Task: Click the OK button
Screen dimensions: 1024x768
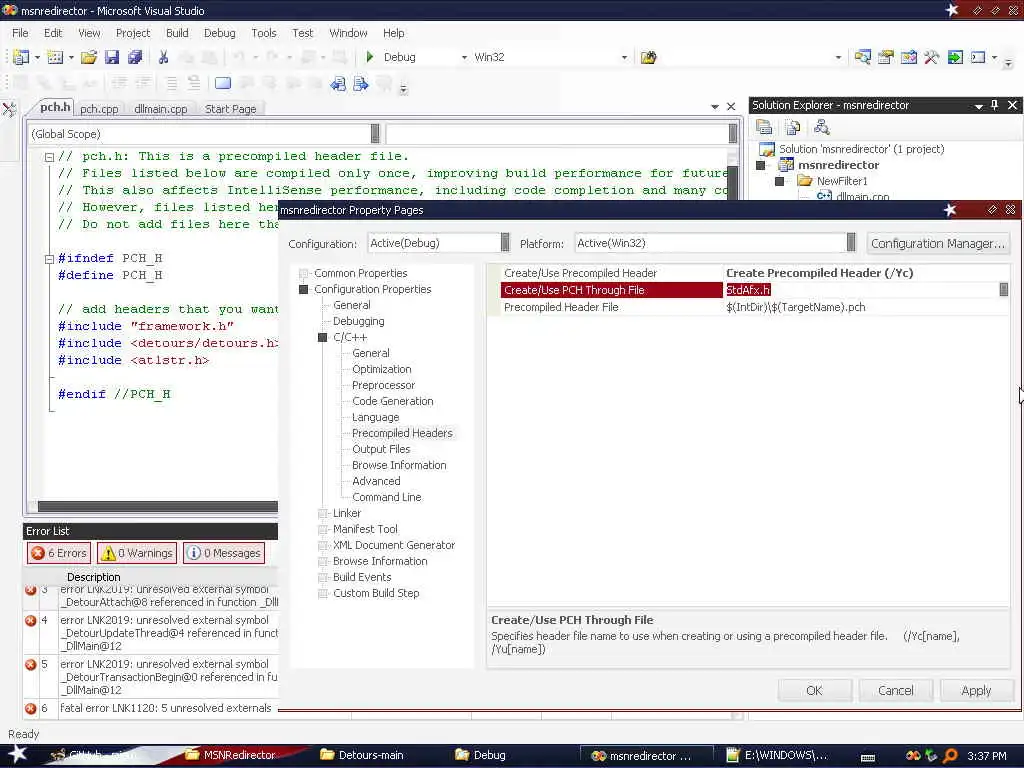Action: click(x=814, y=690)
